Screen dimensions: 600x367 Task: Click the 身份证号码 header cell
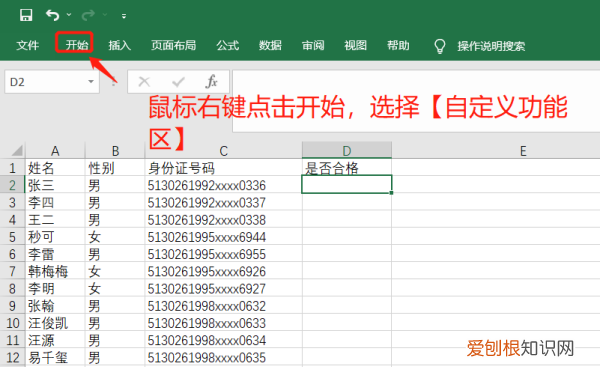pos(223,168)
